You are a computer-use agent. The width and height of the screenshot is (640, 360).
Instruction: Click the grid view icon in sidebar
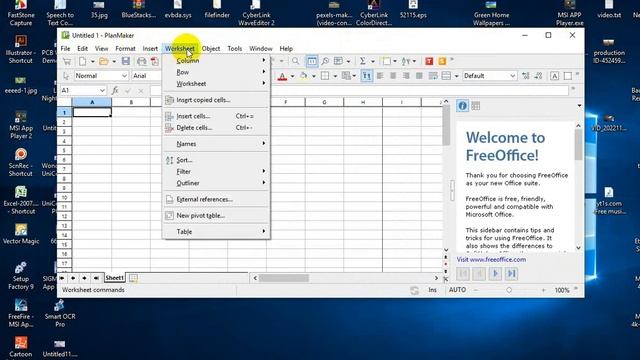pos(476,106)
